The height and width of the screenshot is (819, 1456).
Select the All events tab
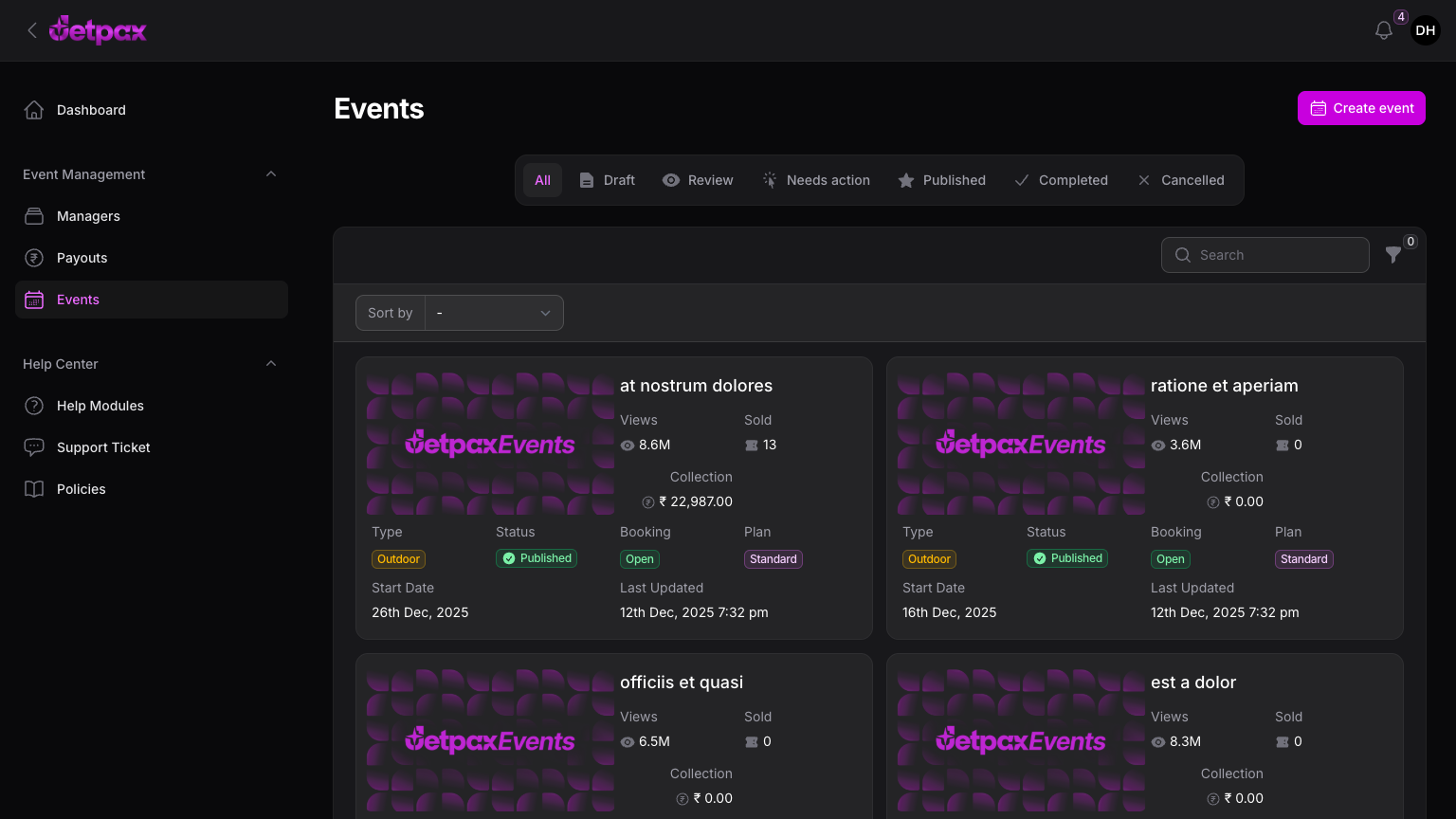click(542, 180)
